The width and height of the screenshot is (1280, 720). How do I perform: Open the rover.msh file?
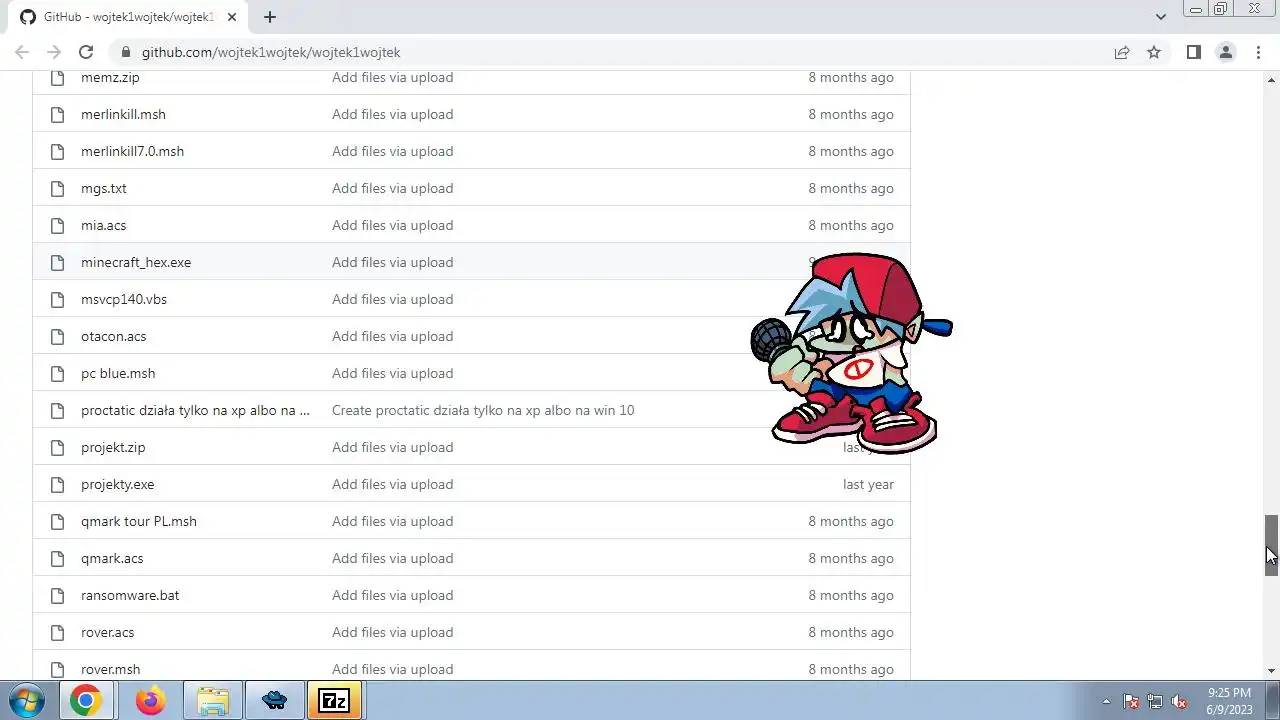tap(110, 669)
